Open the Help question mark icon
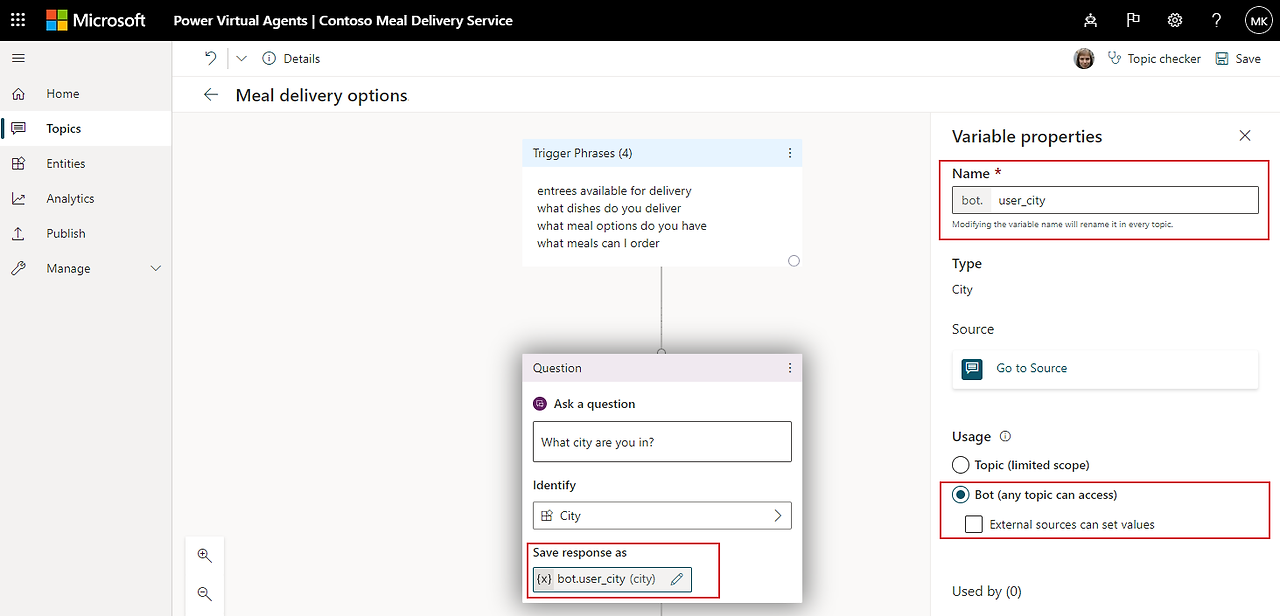This screenshot has height=616, width=1280. (1216, 20)
